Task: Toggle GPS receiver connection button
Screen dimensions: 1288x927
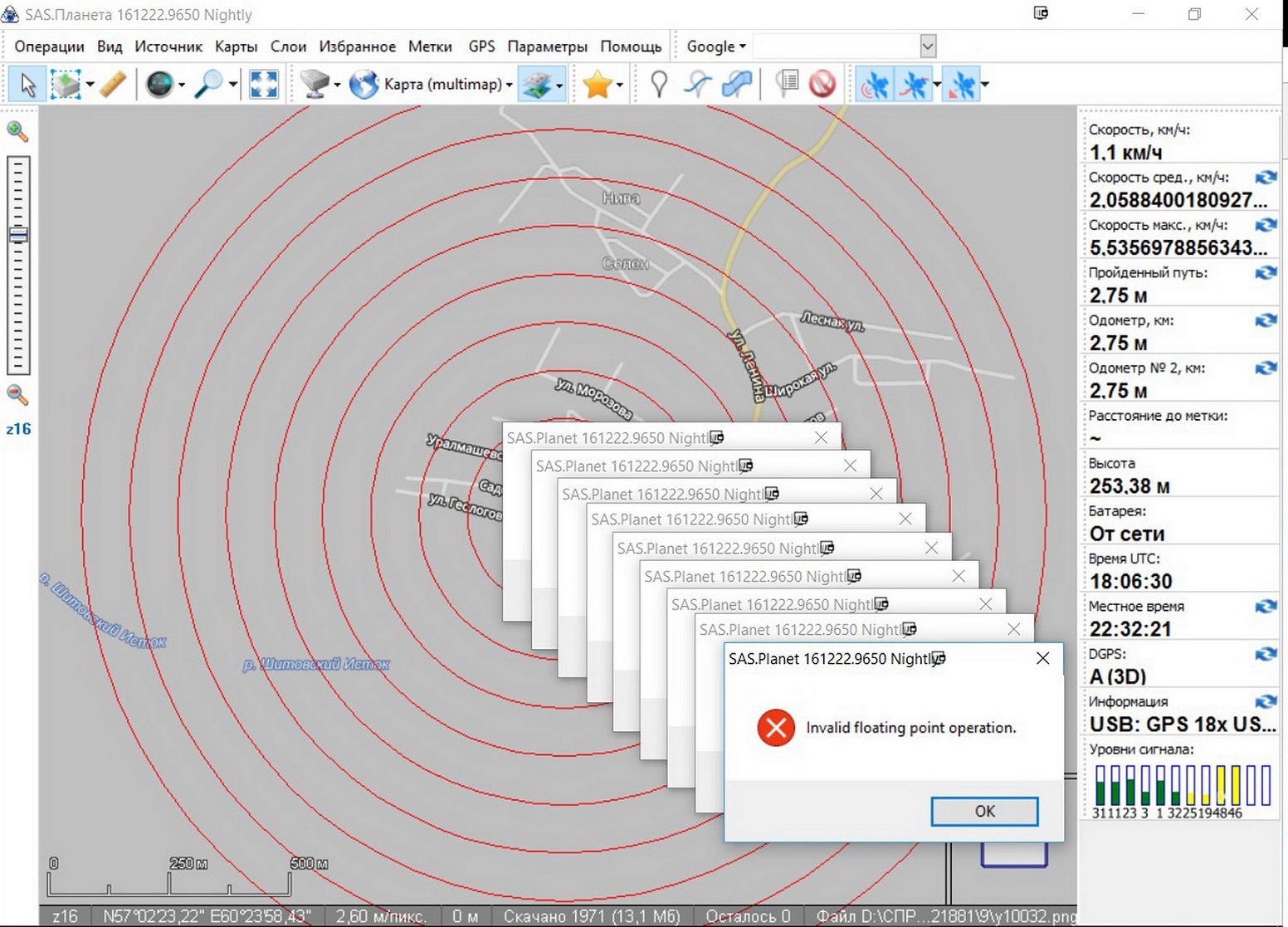Action: [x=875, y=85]
